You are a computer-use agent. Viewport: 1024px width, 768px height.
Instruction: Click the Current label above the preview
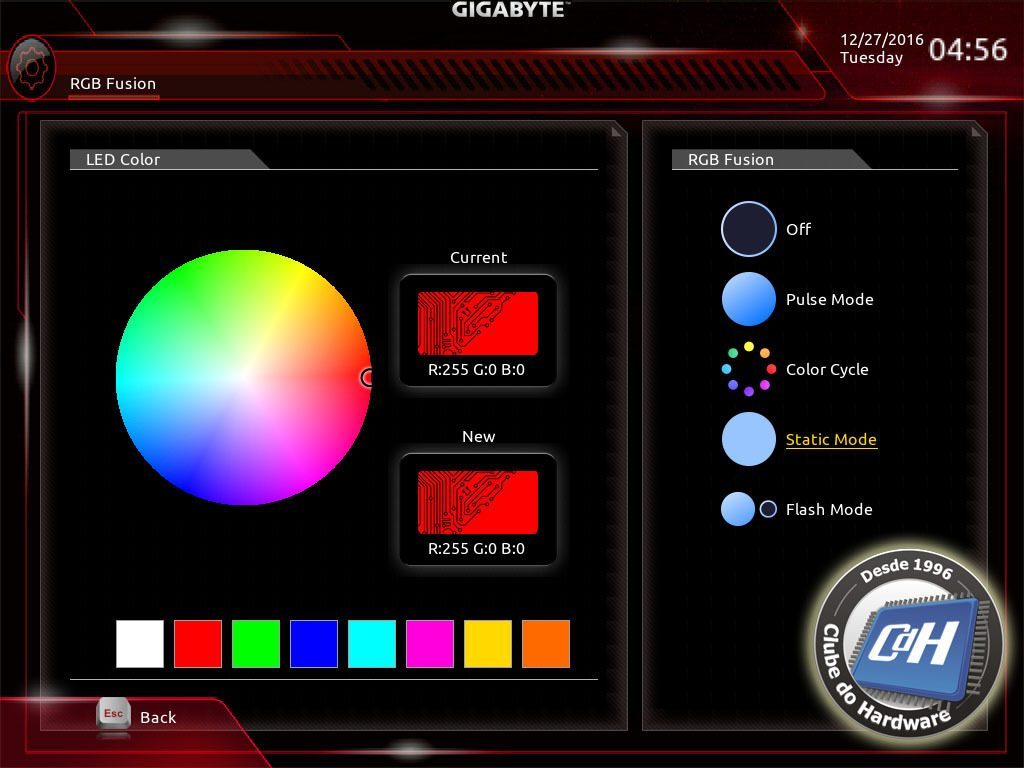(479, 257)
